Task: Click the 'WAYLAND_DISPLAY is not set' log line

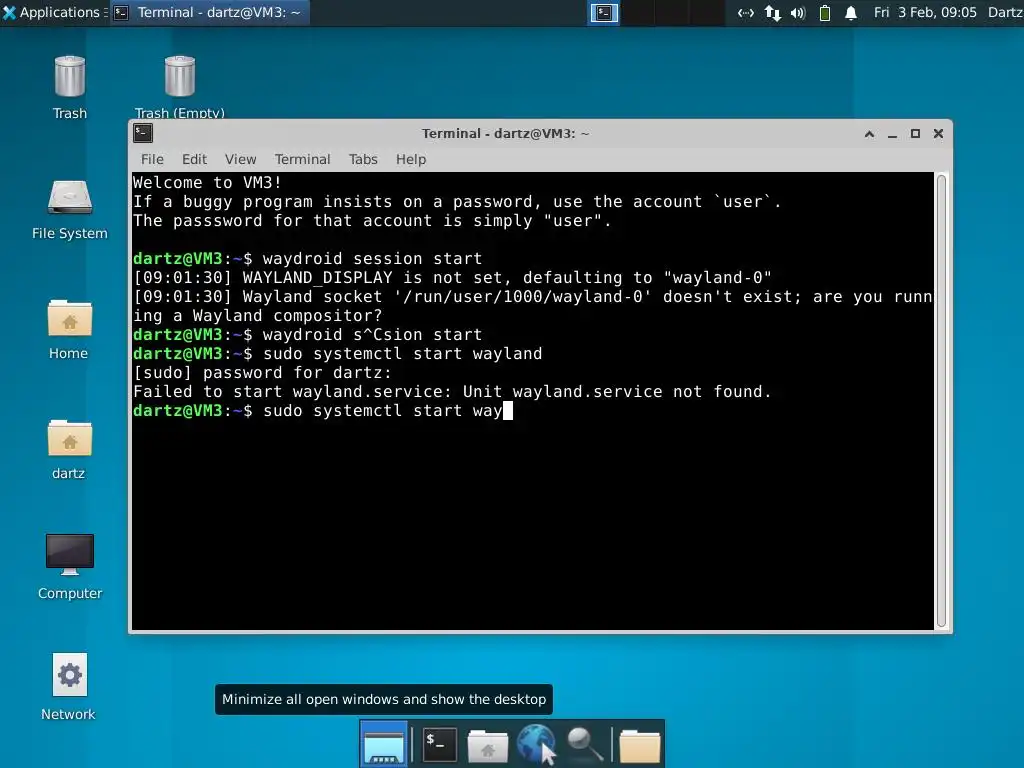Action: [x=452, y=278]
